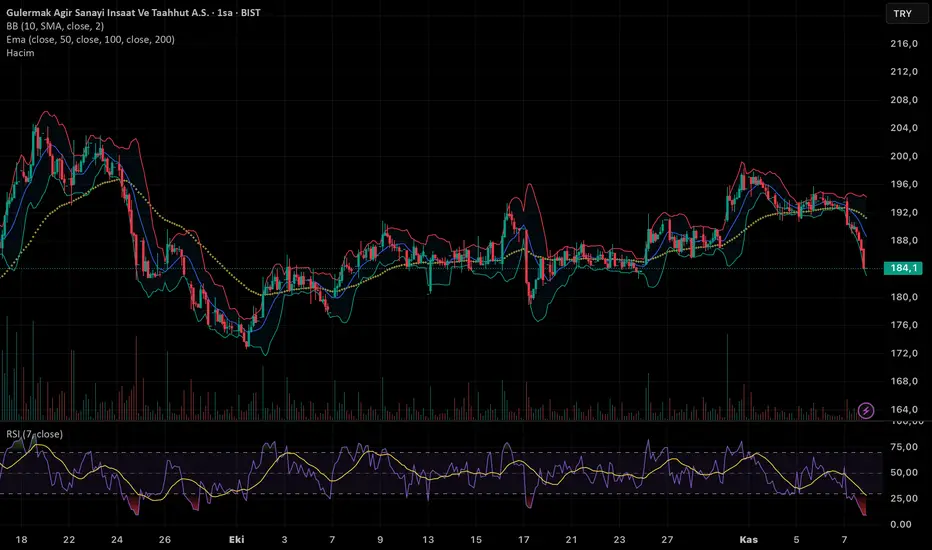Click the 200,0 price axis label
This screenshot has height=550, width=932.
pyautogui.click(x=904, y=156)
